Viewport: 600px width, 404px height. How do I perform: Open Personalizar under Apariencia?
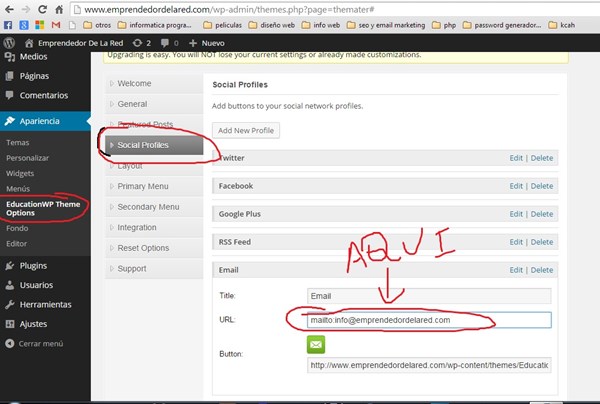[28, 158]
